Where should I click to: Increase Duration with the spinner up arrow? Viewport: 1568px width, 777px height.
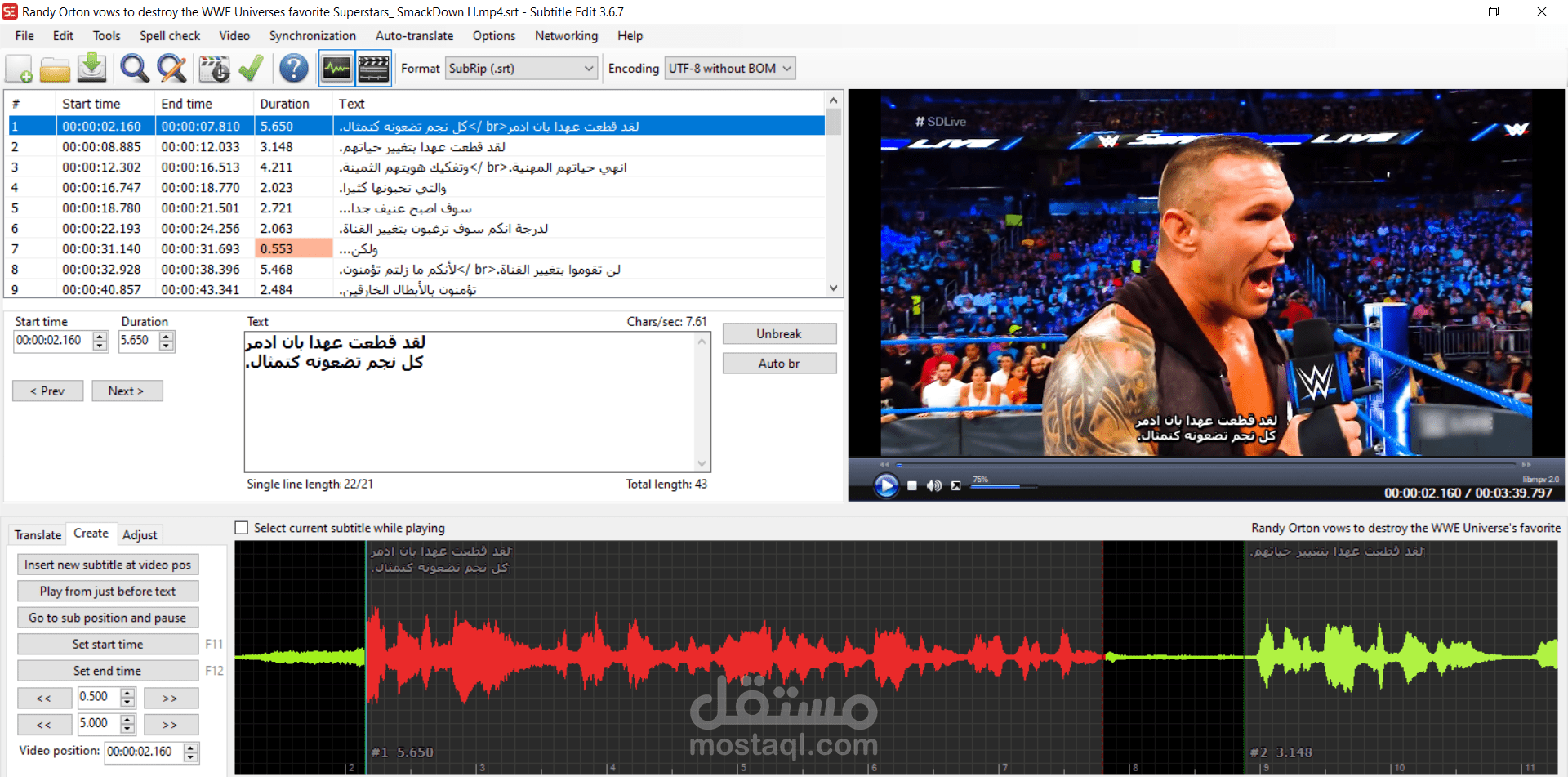167,336
